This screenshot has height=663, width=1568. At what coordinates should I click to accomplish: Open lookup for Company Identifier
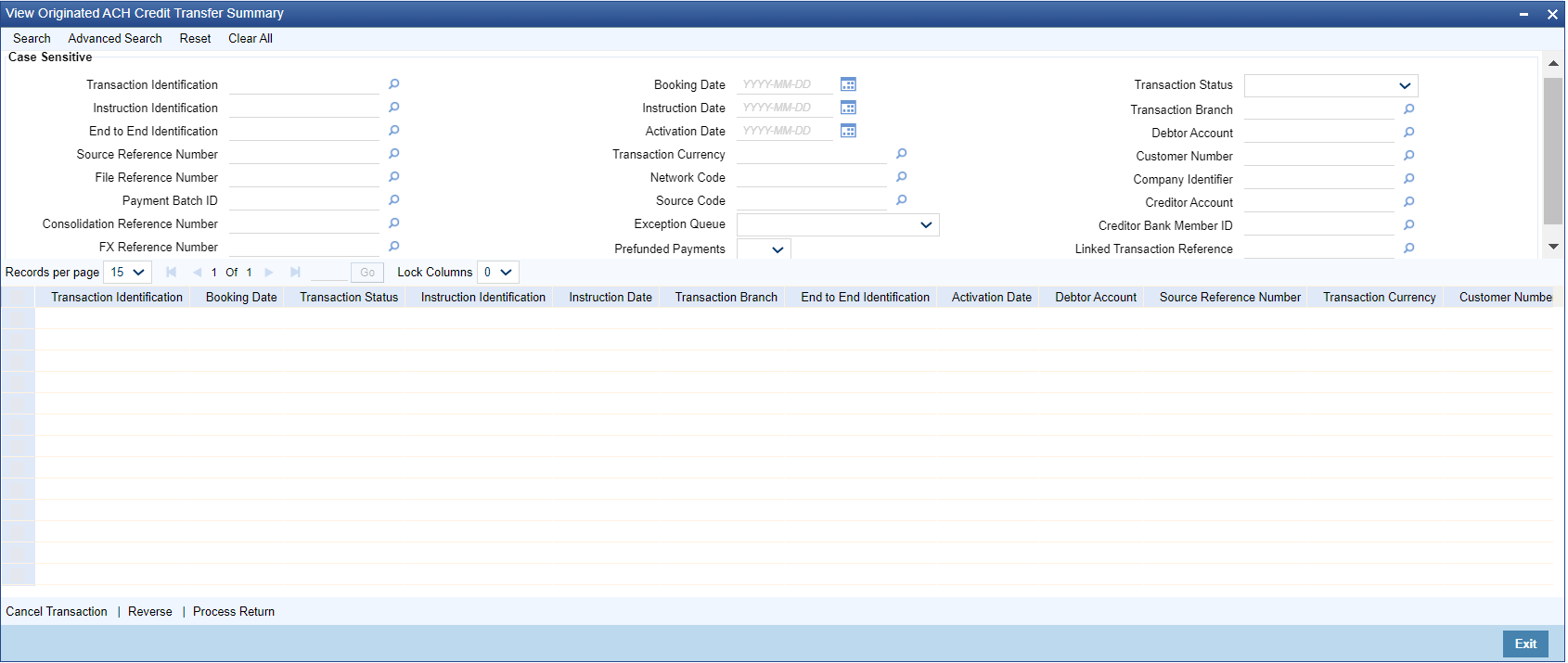pos(1408,179)
